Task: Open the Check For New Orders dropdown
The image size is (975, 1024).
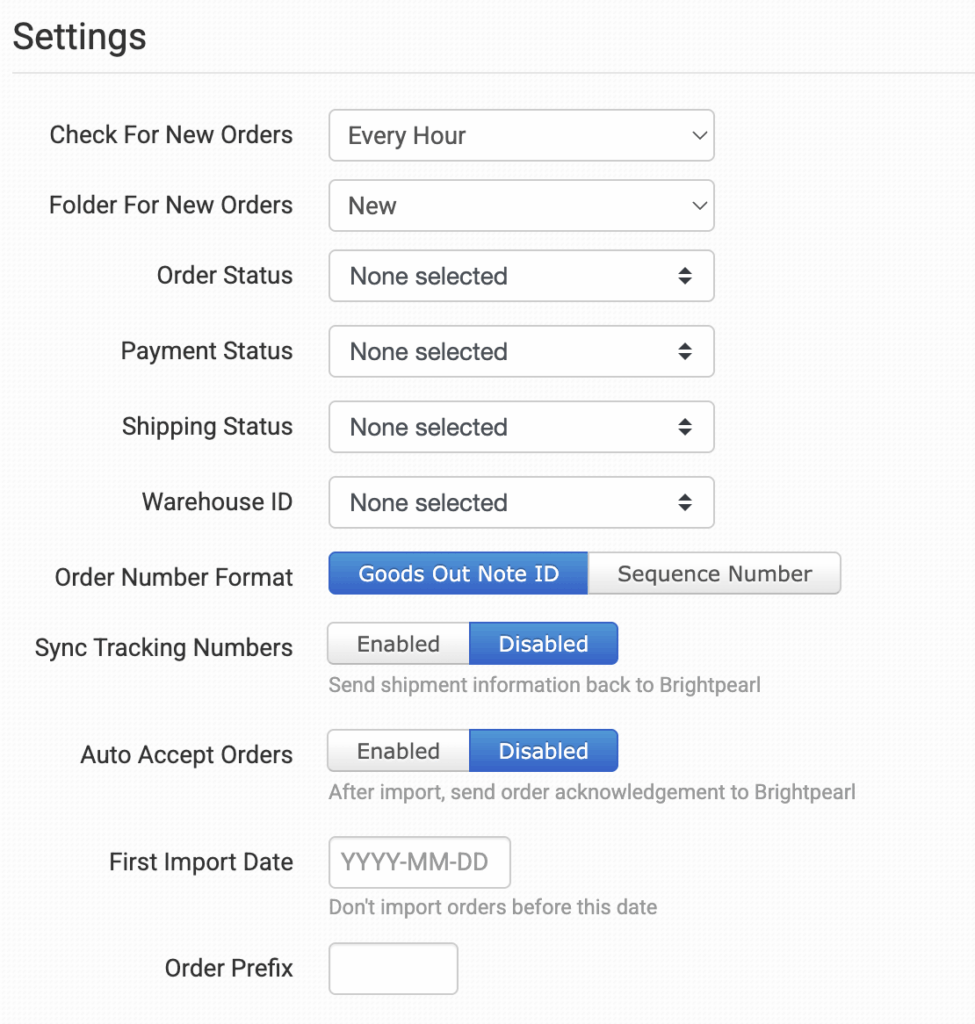Action: tap(520, 136)
